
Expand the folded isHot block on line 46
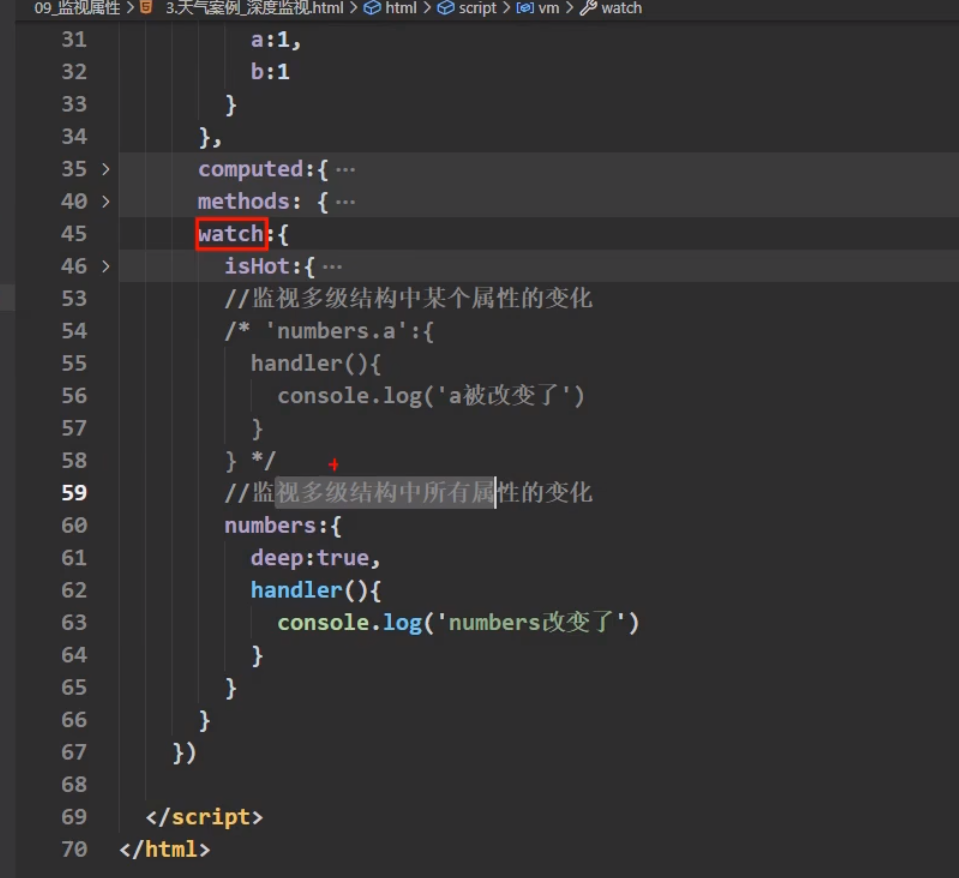pyautogui.click(x=106, y=266)
